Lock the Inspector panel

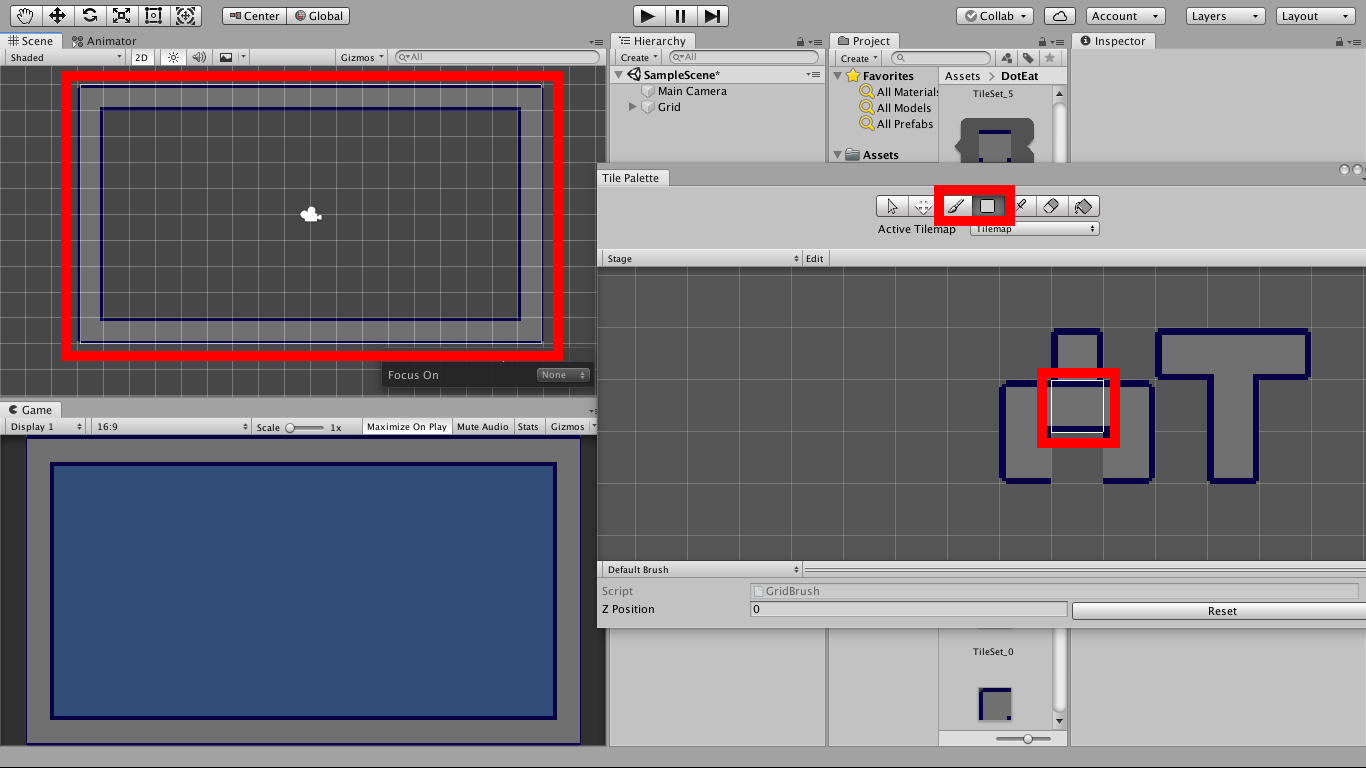pyautogui.click(x=1342, y=41)
